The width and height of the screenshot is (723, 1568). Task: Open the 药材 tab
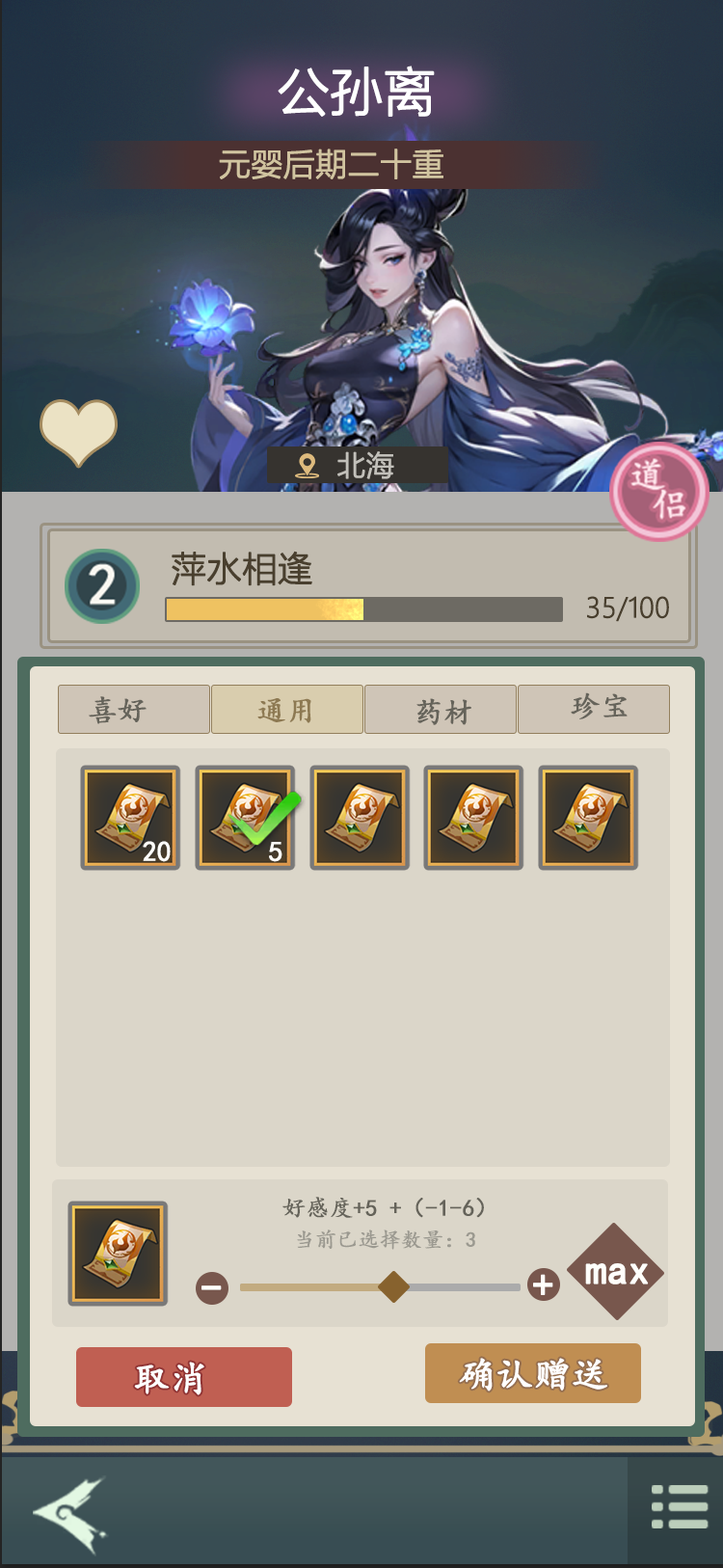(441, 710)
